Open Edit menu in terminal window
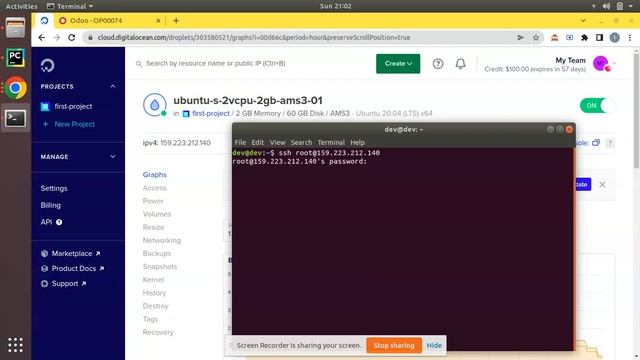 [x=258, y=142]
